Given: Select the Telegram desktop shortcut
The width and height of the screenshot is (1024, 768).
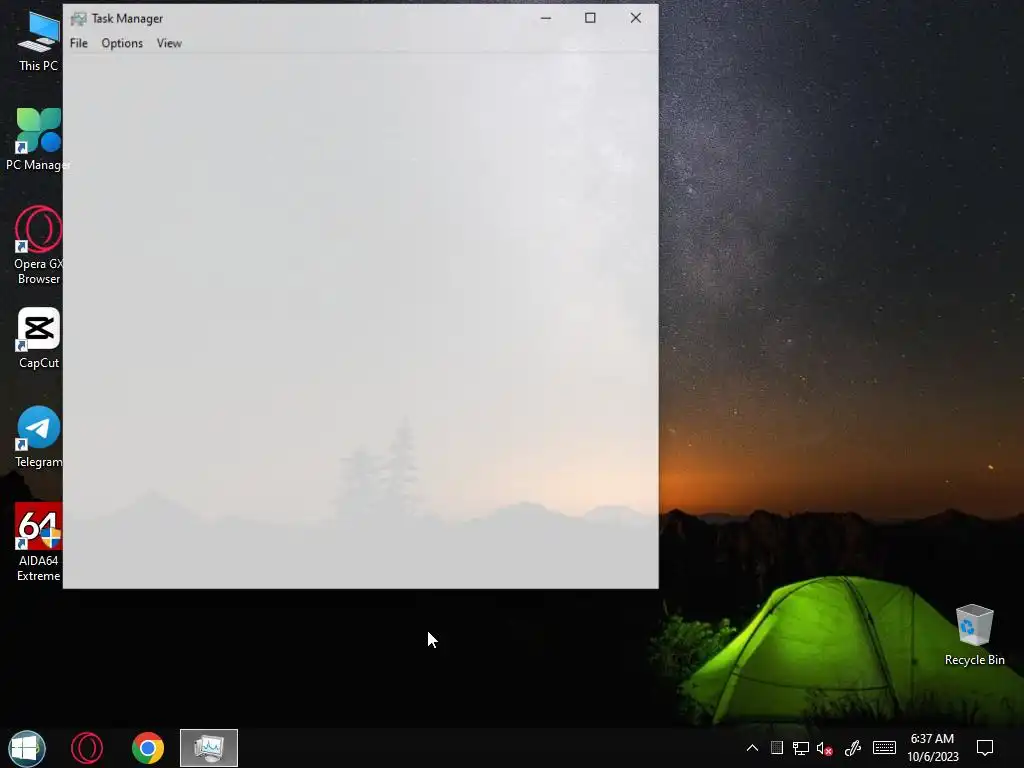Looking at the screenshot, I should coord(38,438).
